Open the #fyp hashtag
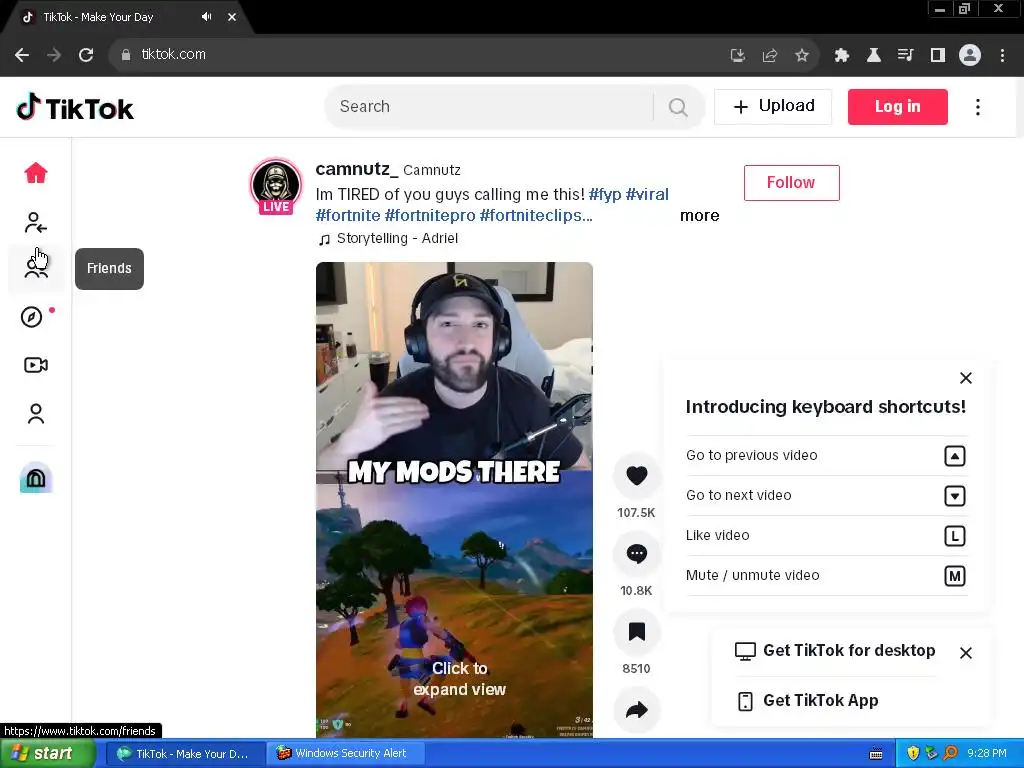 pyautogui.click(x=605, y=195)
